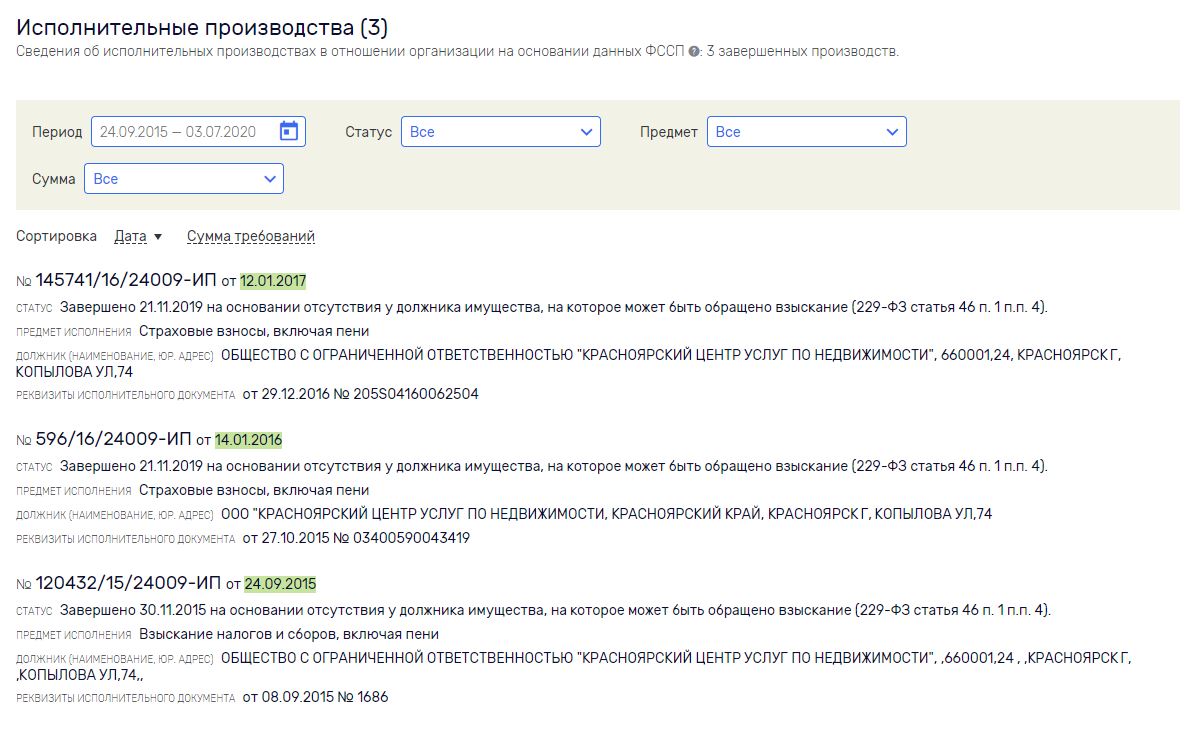Click the highlighted date 24.09.2015
The image size is (1197, 745).
coord(280,584)
